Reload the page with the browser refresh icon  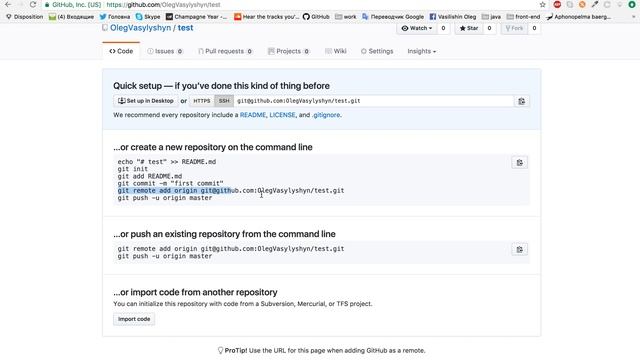(33, 4)
